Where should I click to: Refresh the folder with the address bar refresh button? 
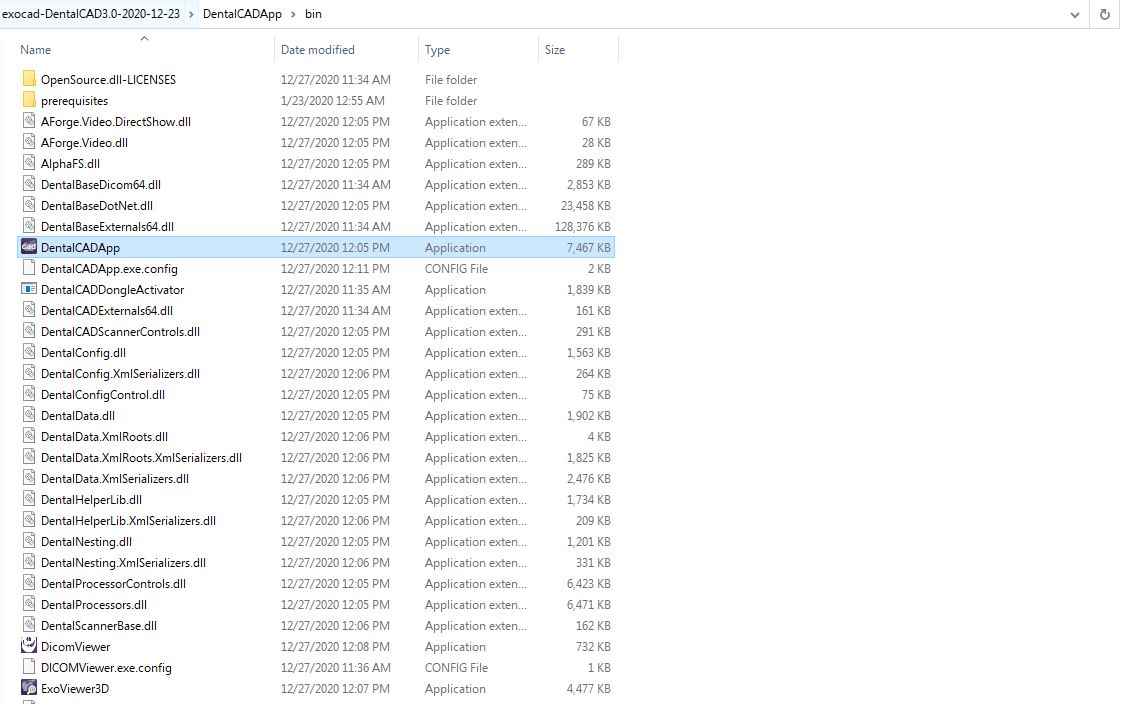pyautogui.click(x=1105, y=14)
